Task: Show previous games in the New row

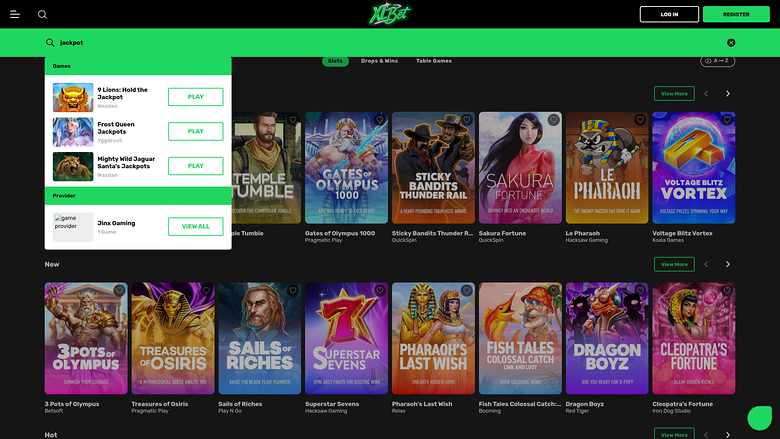Action: click(706, 264)
